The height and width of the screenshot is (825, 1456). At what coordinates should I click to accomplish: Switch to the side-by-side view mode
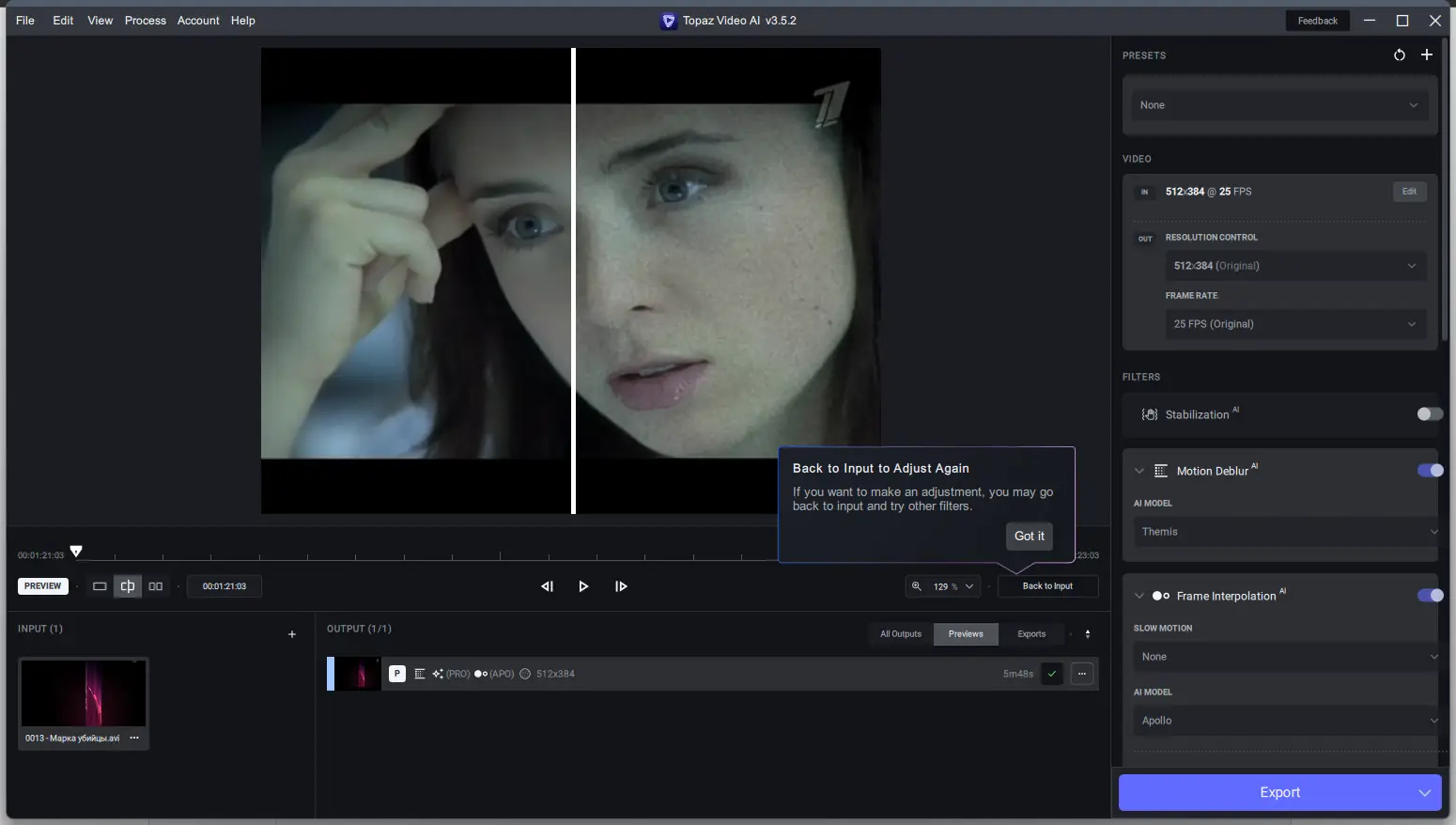click(156, 585)
